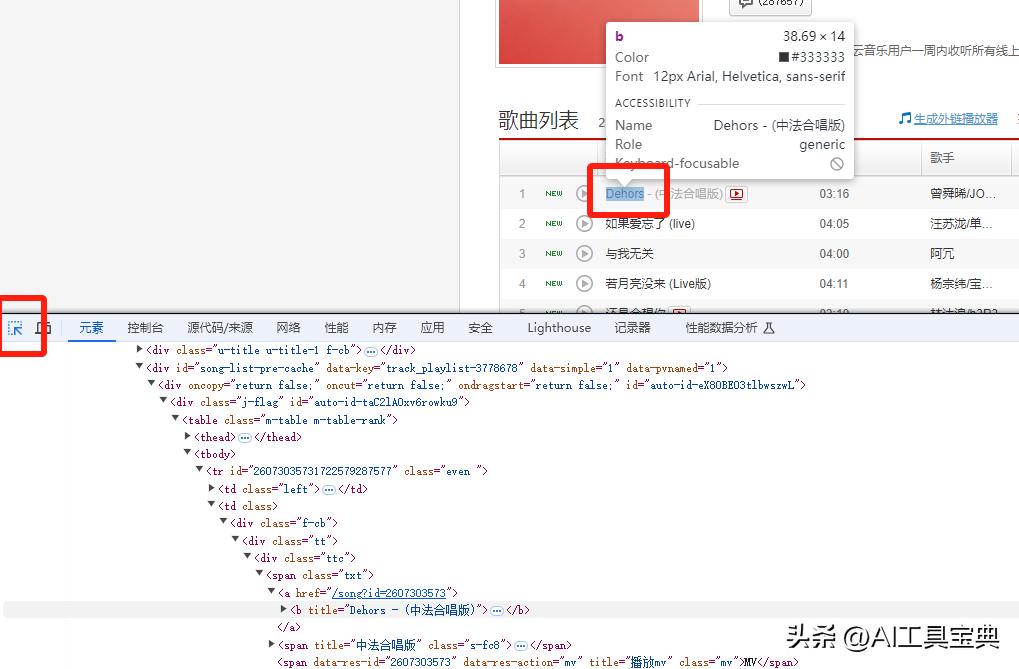Switch to the 控制台 tab

tap(145, 328)
